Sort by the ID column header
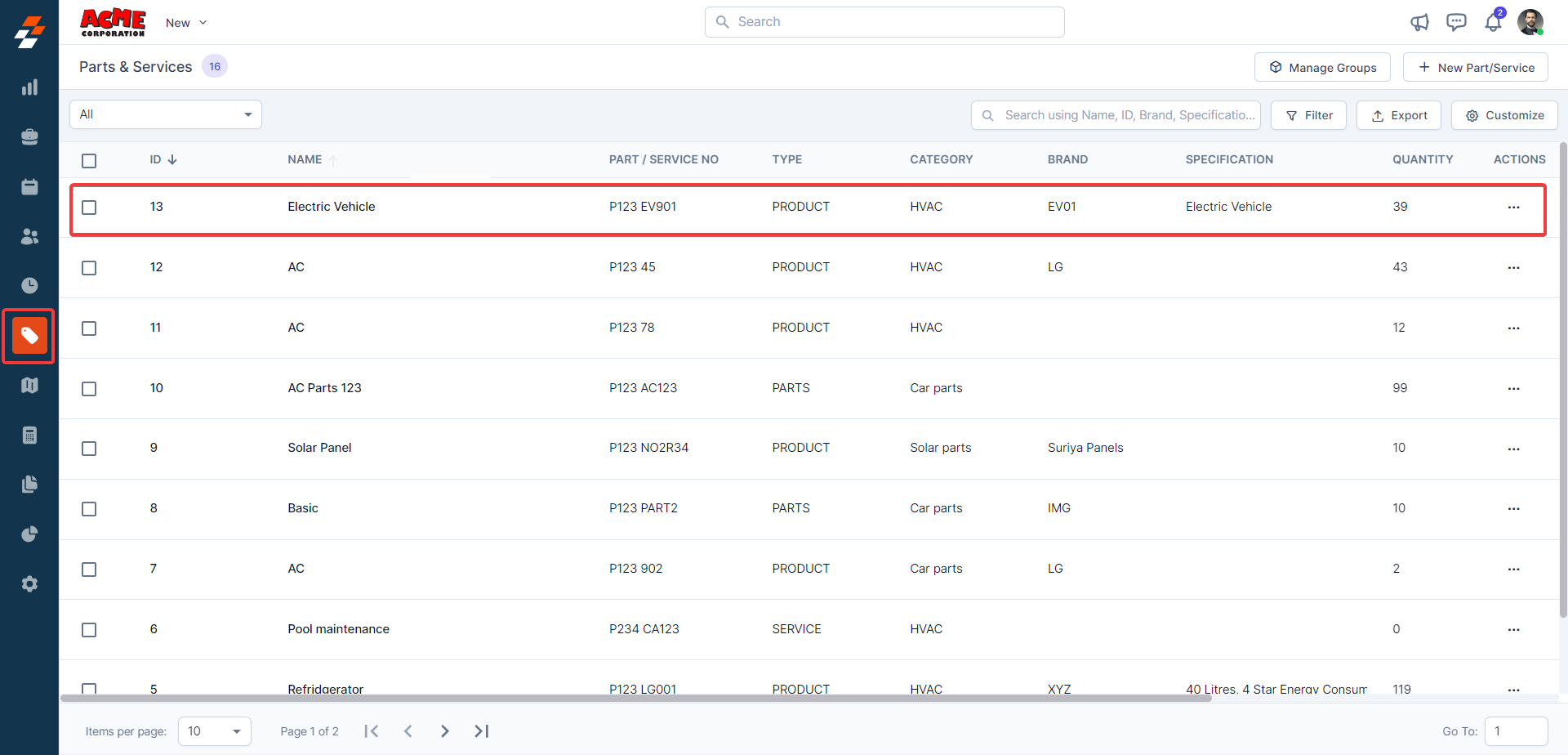This screenshot has width=1568, height=755. click(x=163, y=160)
